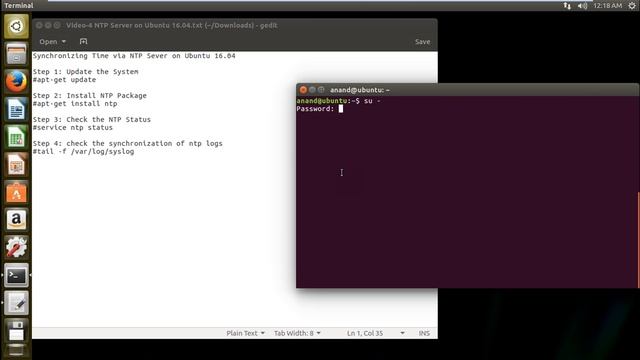The width and height of the screenshot is (640, 360).
Task: Open network connection indicator in top panel
Action: coord(567,6)
